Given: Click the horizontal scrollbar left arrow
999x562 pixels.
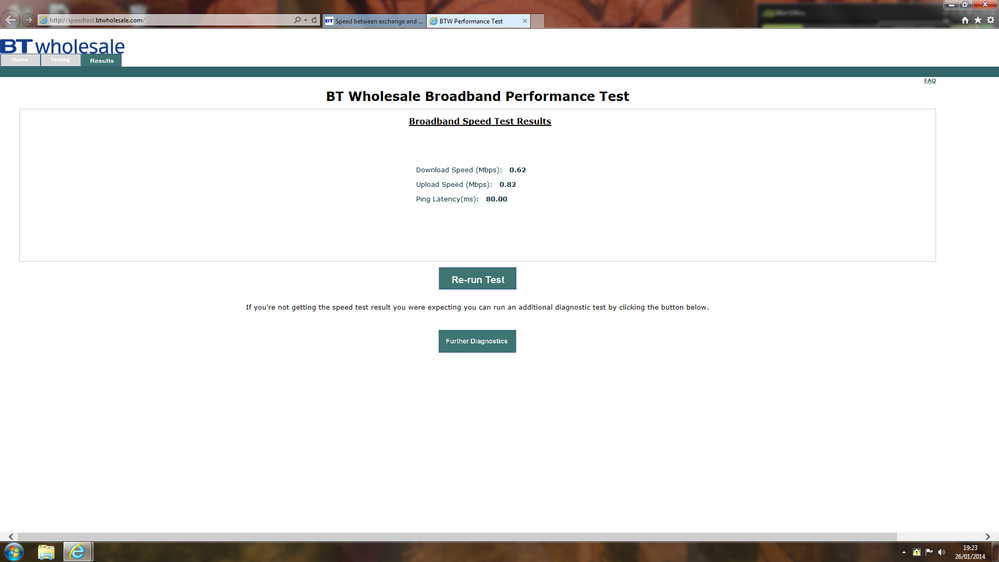Looking at the screenshot, I should [11, 537].
